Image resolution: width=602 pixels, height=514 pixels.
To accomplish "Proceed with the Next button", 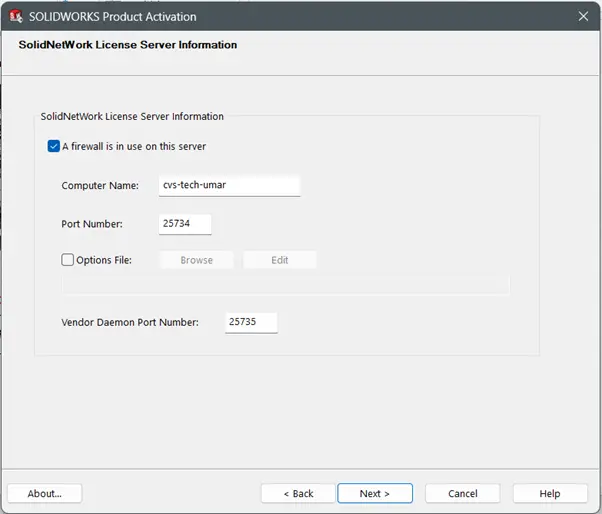I will click(x=375, y=493).
